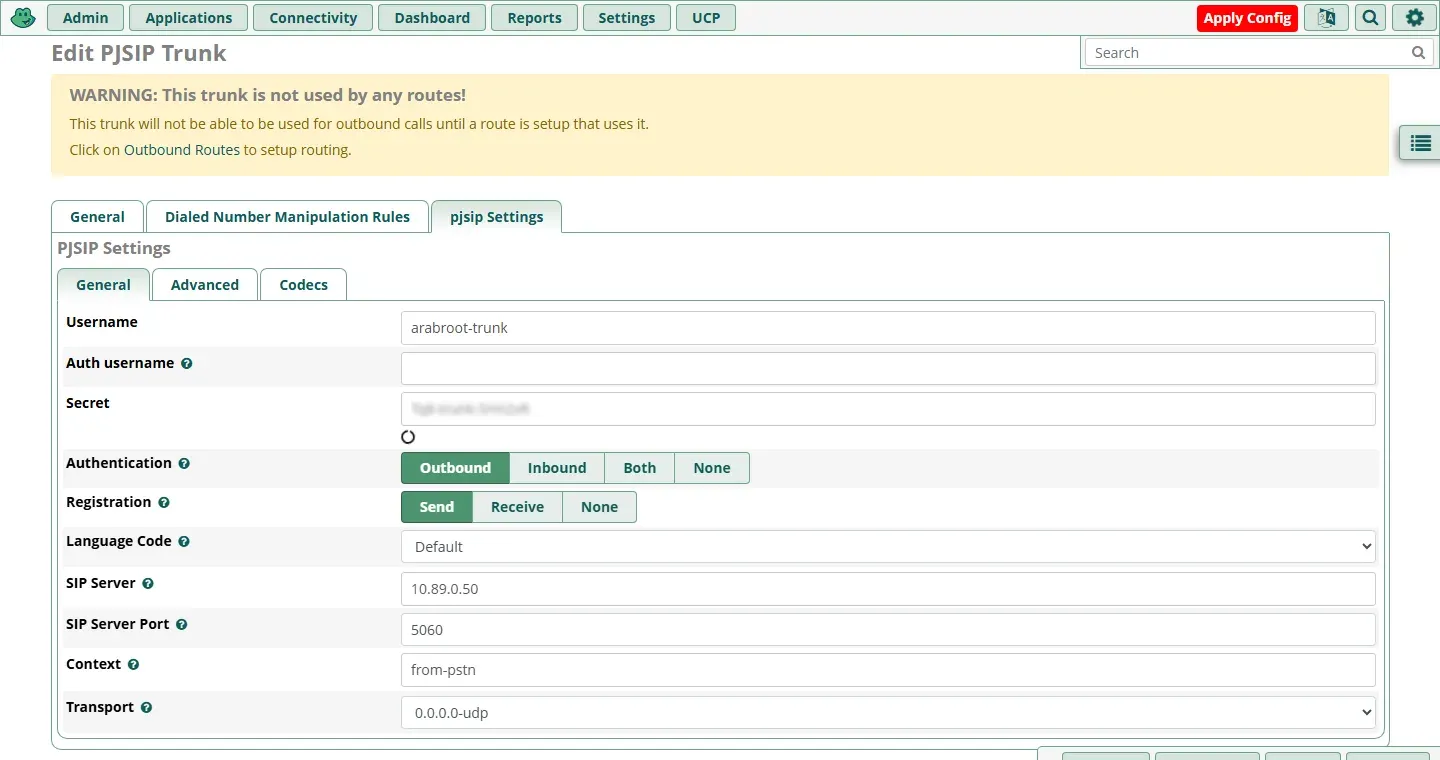Open the Reports menu

point(535,18)
